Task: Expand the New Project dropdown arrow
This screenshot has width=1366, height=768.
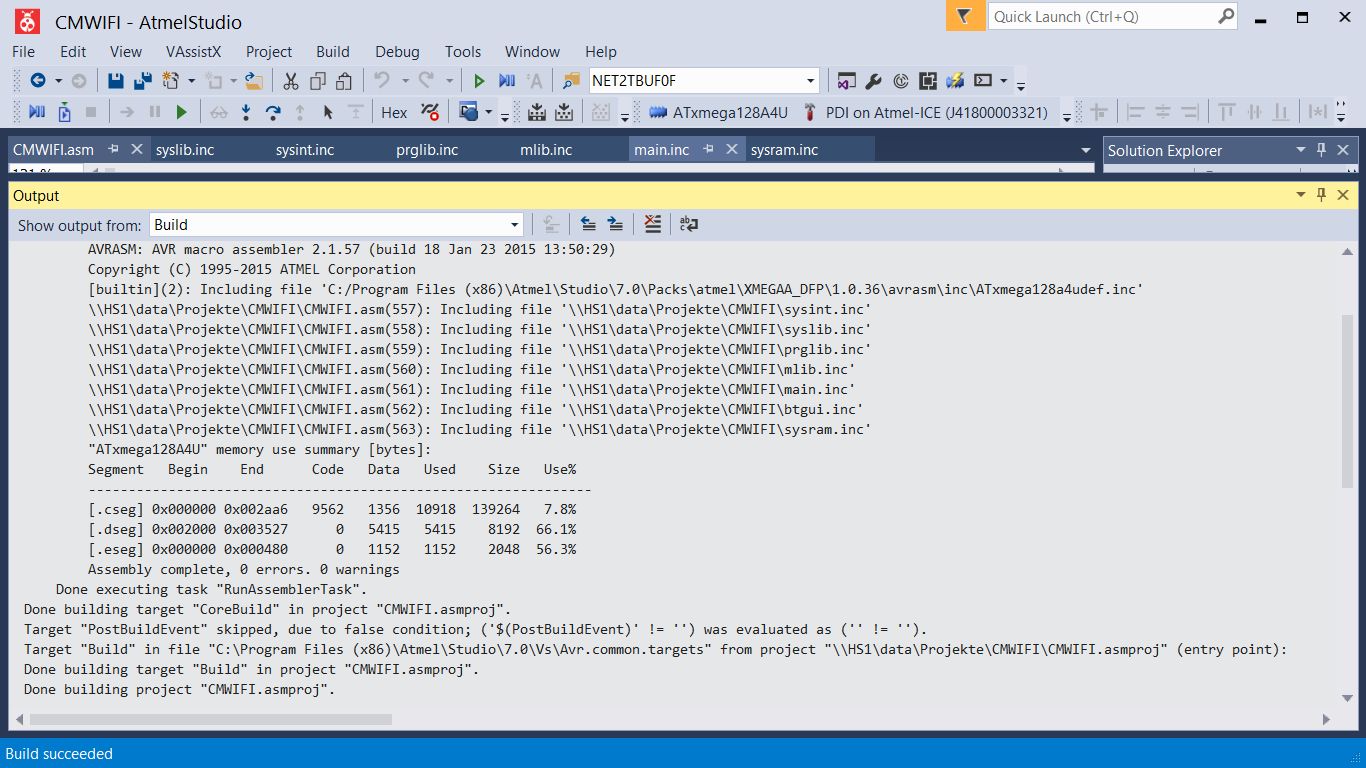Action: (x=191, y=81)
